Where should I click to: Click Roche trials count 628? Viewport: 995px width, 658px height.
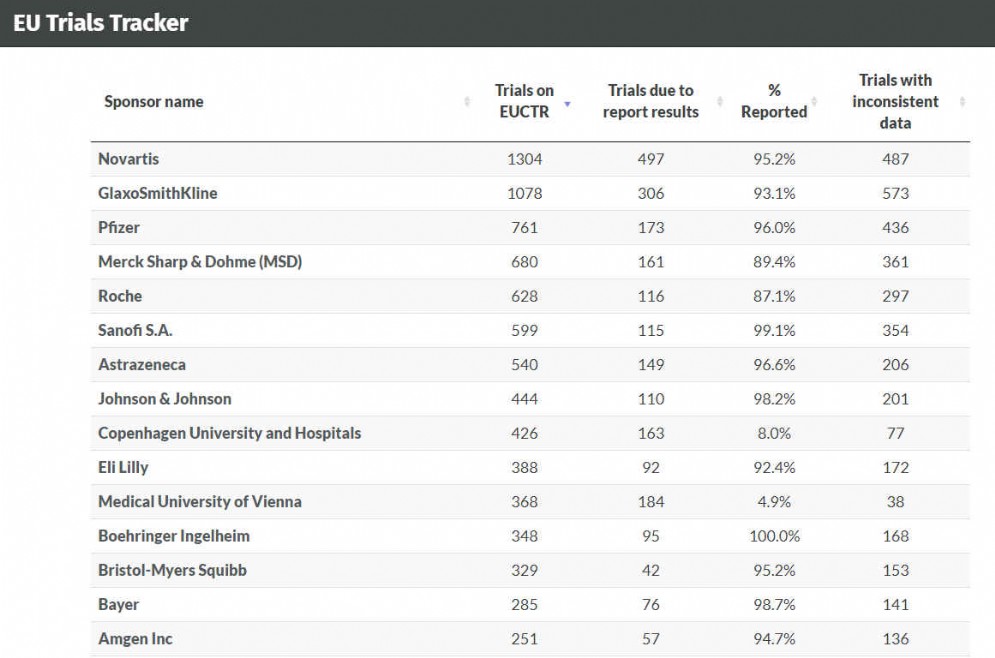[x=524, y=296]
